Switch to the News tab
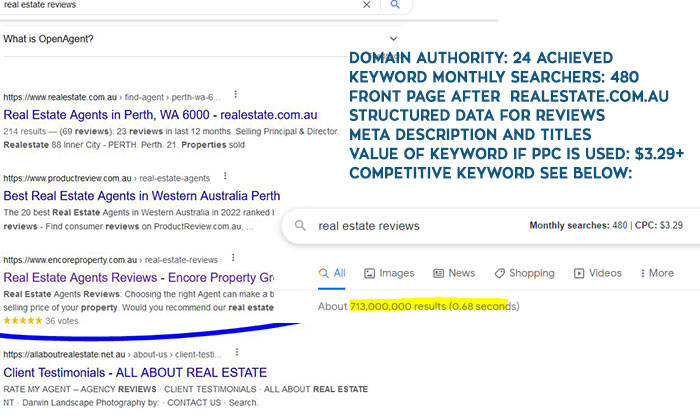Screen dimensions: 700x420 coord(454,273)
